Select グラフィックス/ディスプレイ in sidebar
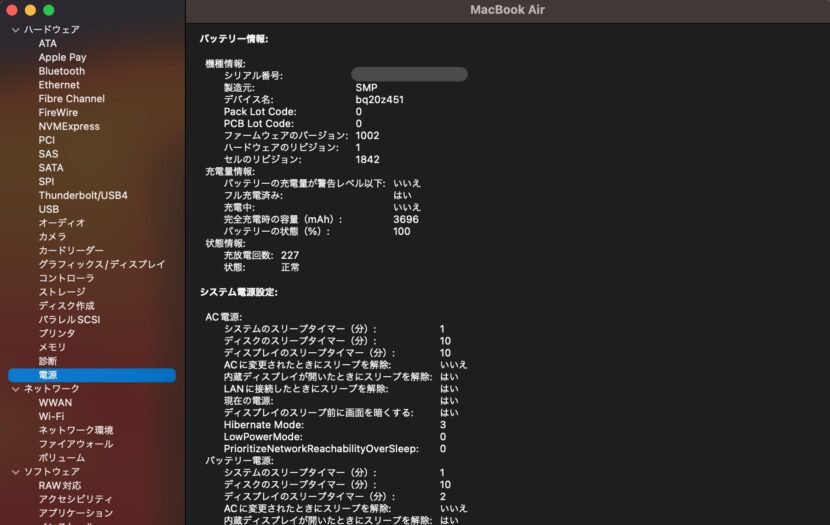The width and height of the screenshot is (830, 525). pyautogui.click(x=102, y=264)
